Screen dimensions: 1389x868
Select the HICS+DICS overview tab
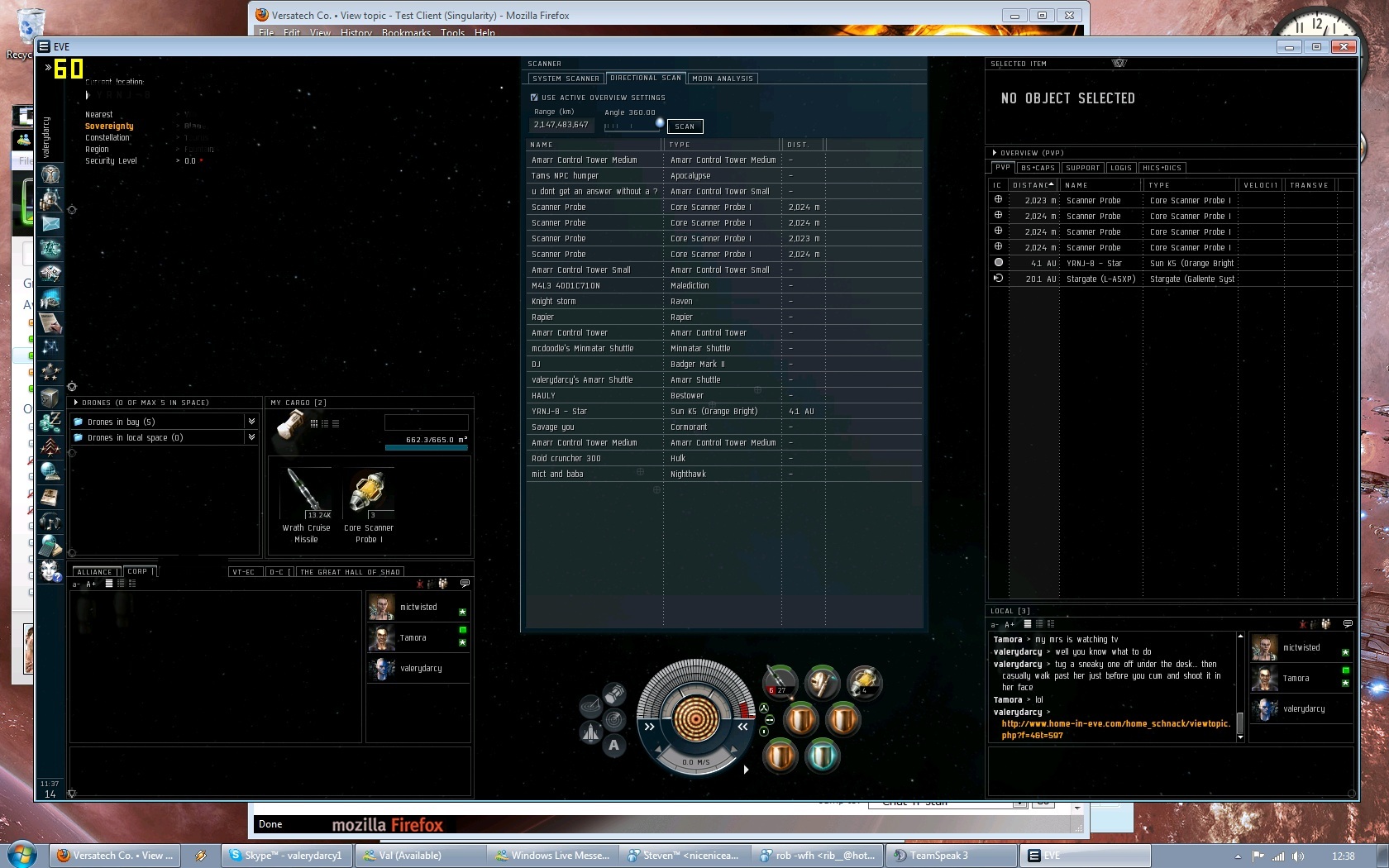point(1162,168)
